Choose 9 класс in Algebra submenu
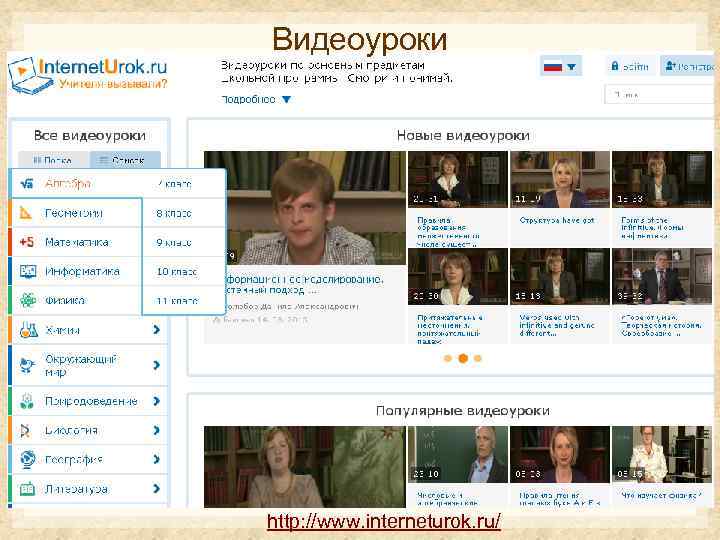 point(174,242)
